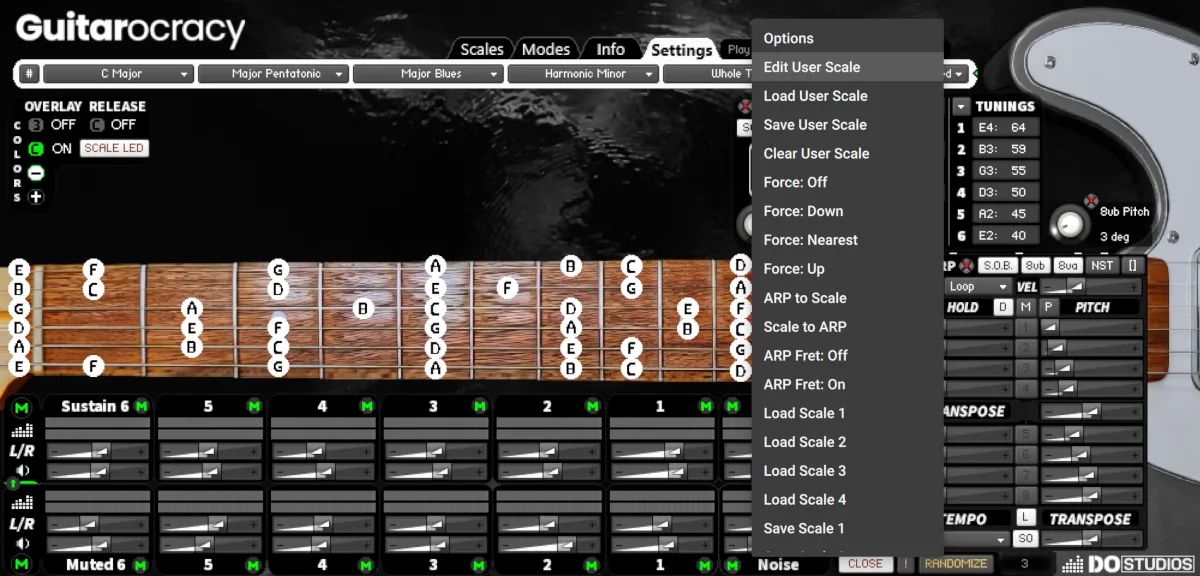The height and width of the screenshot is (576, 1200).
Task: Click the RANDOMIZE button
Action: [955, 564]
